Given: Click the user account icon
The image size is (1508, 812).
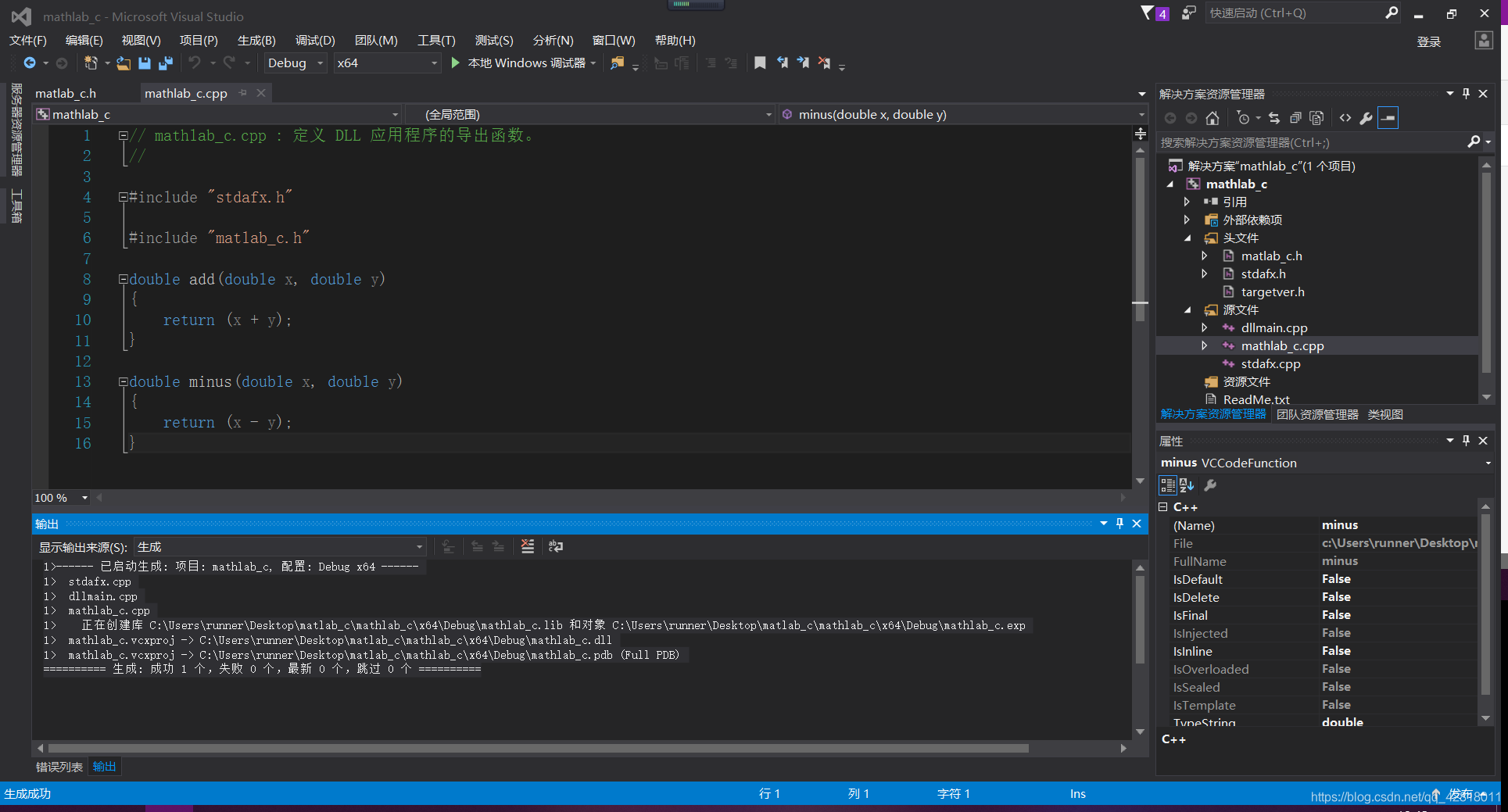Looking at the screenshot, I should point(1484,41).
